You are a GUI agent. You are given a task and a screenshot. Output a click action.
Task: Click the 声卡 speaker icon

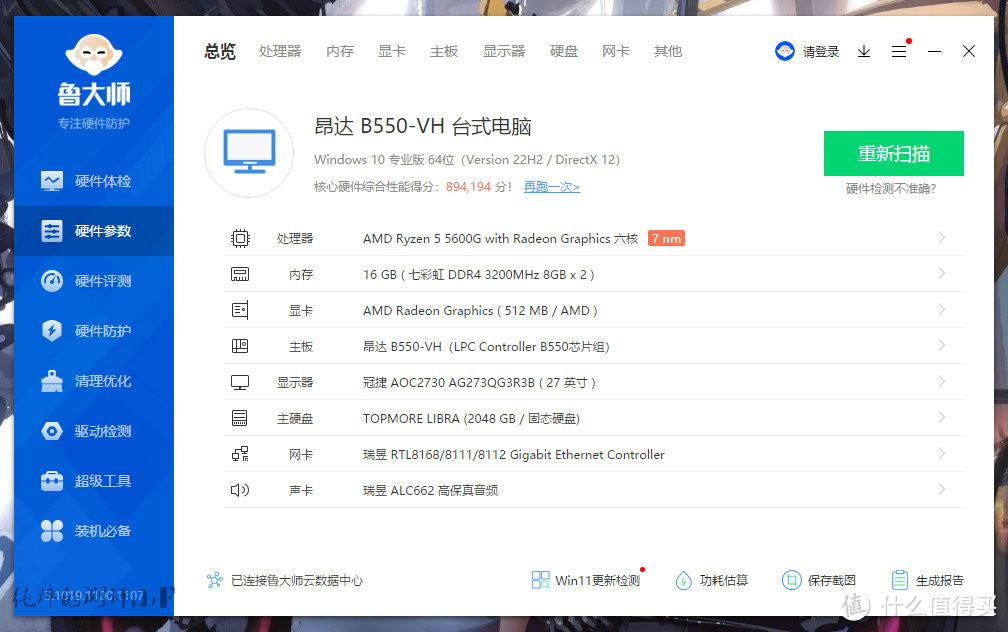(240, 491)
